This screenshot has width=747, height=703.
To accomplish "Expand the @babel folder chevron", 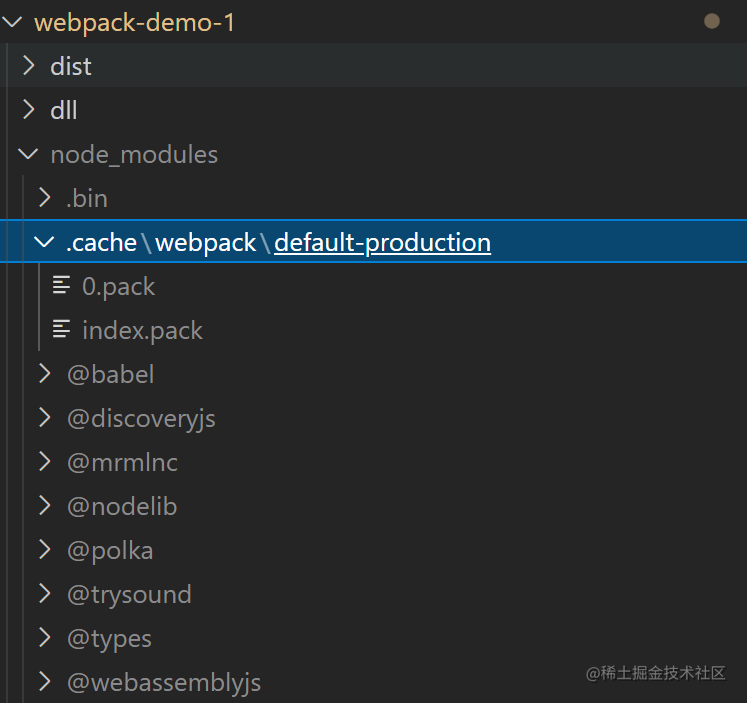I will 45,374.
